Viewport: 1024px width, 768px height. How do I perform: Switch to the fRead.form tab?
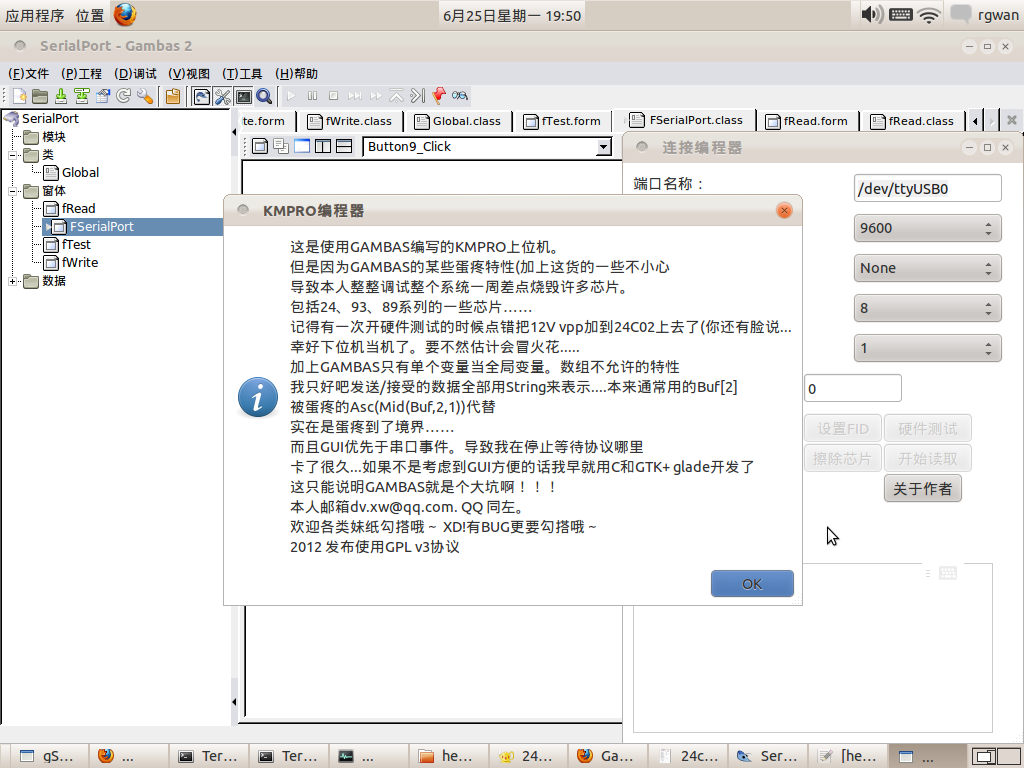[x=807, y=121]
